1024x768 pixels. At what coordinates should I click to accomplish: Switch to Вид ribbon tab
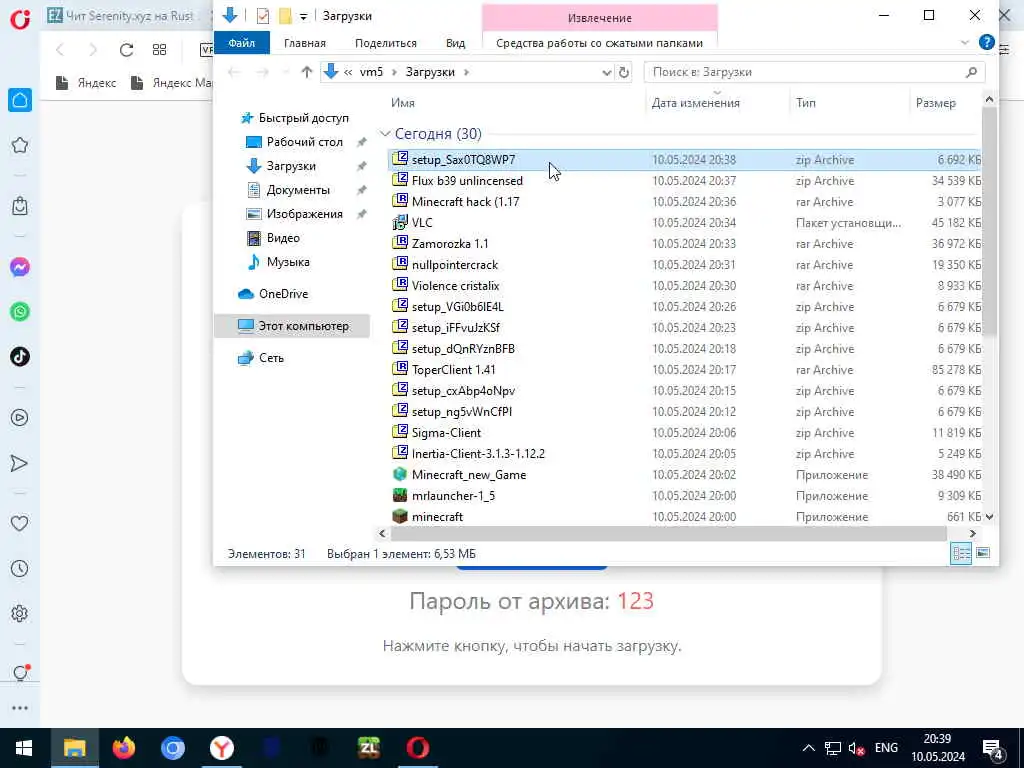tap(456, 42)
